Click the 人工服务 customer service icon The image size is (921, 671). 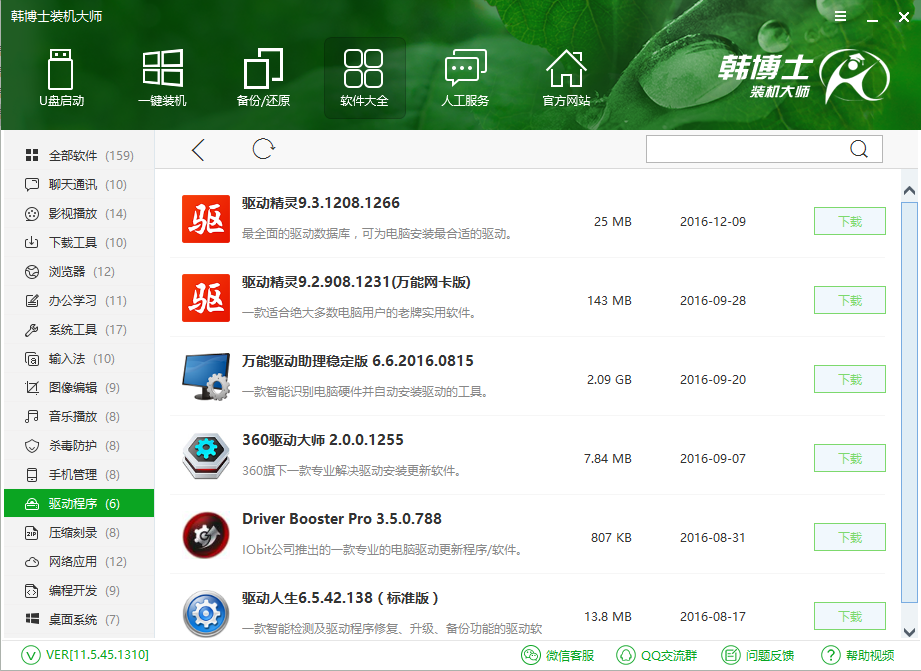(x=465, y=75)
